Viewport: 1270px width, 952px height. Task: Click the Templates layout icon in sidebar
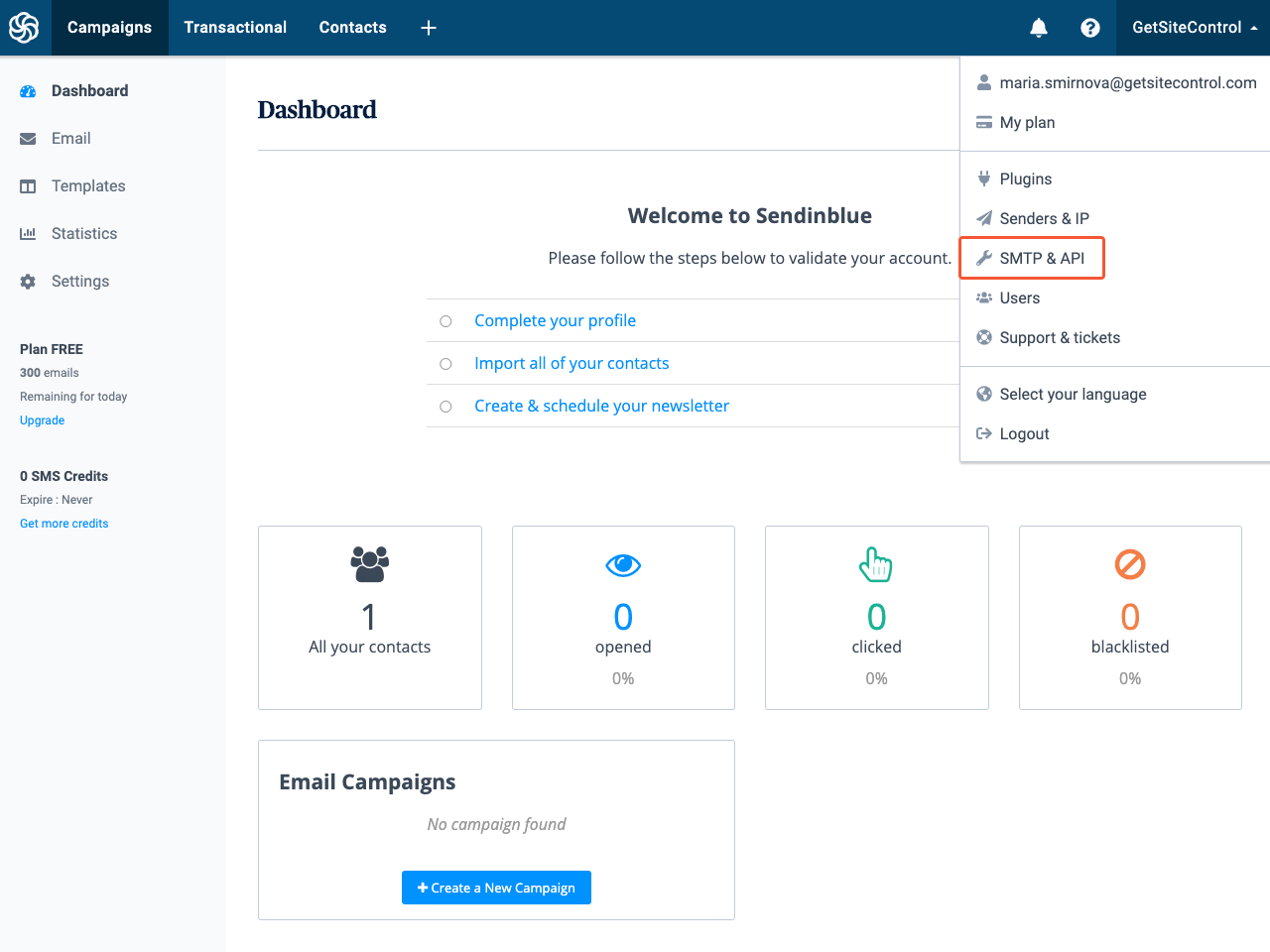tap(28, 186)
